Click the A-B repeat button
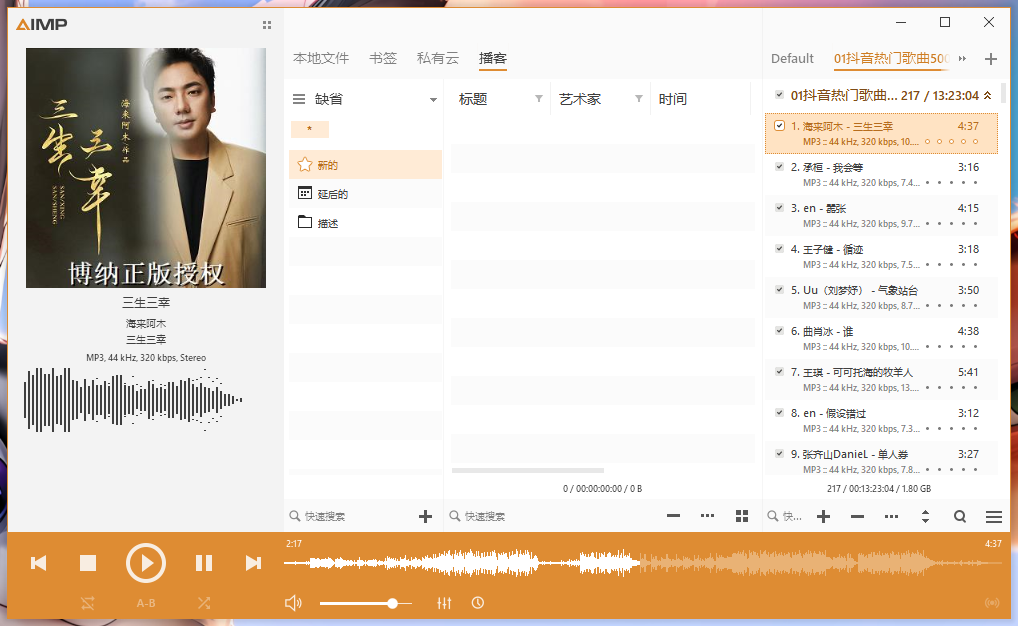1018x626 pixels. click(146, 603)
